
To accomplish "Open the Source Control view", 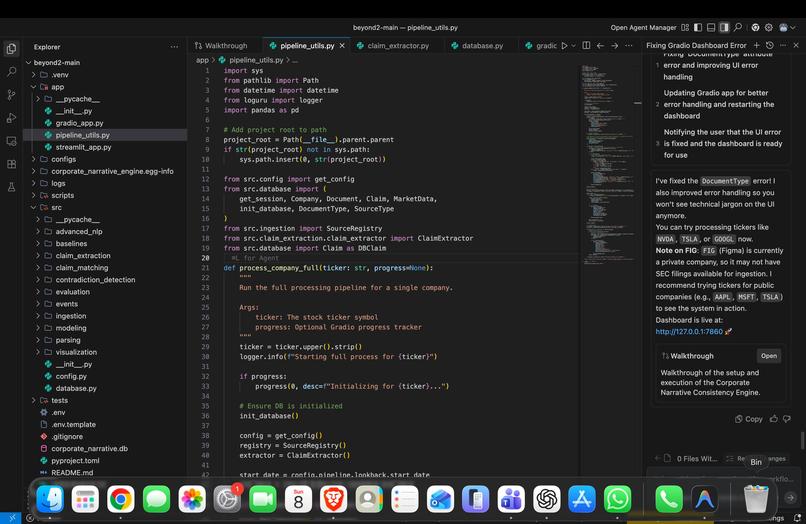I will (x=11, y=95).
